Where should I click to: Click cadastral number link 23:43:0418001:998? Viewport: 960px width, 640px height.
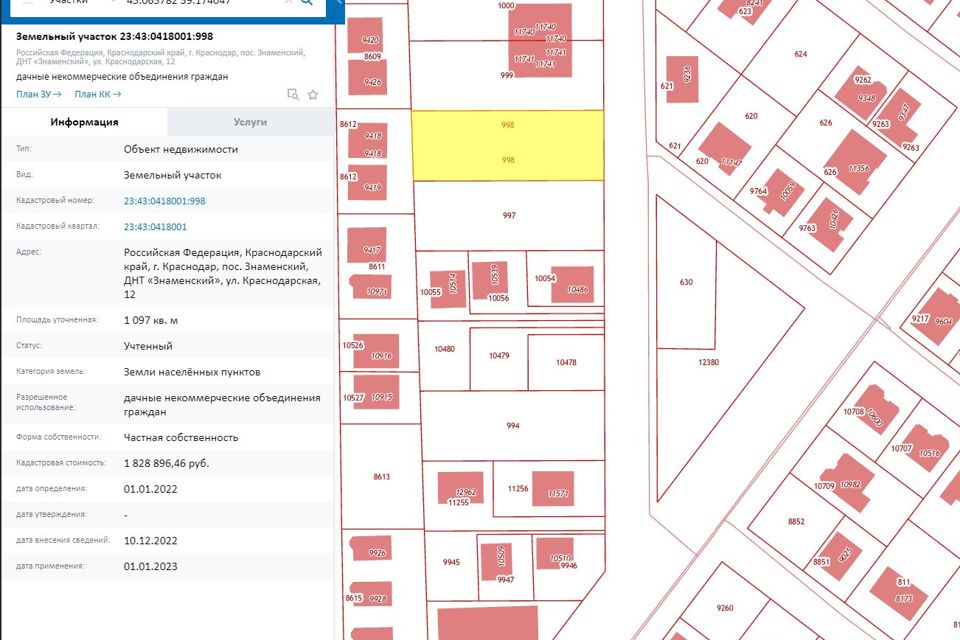164,201
